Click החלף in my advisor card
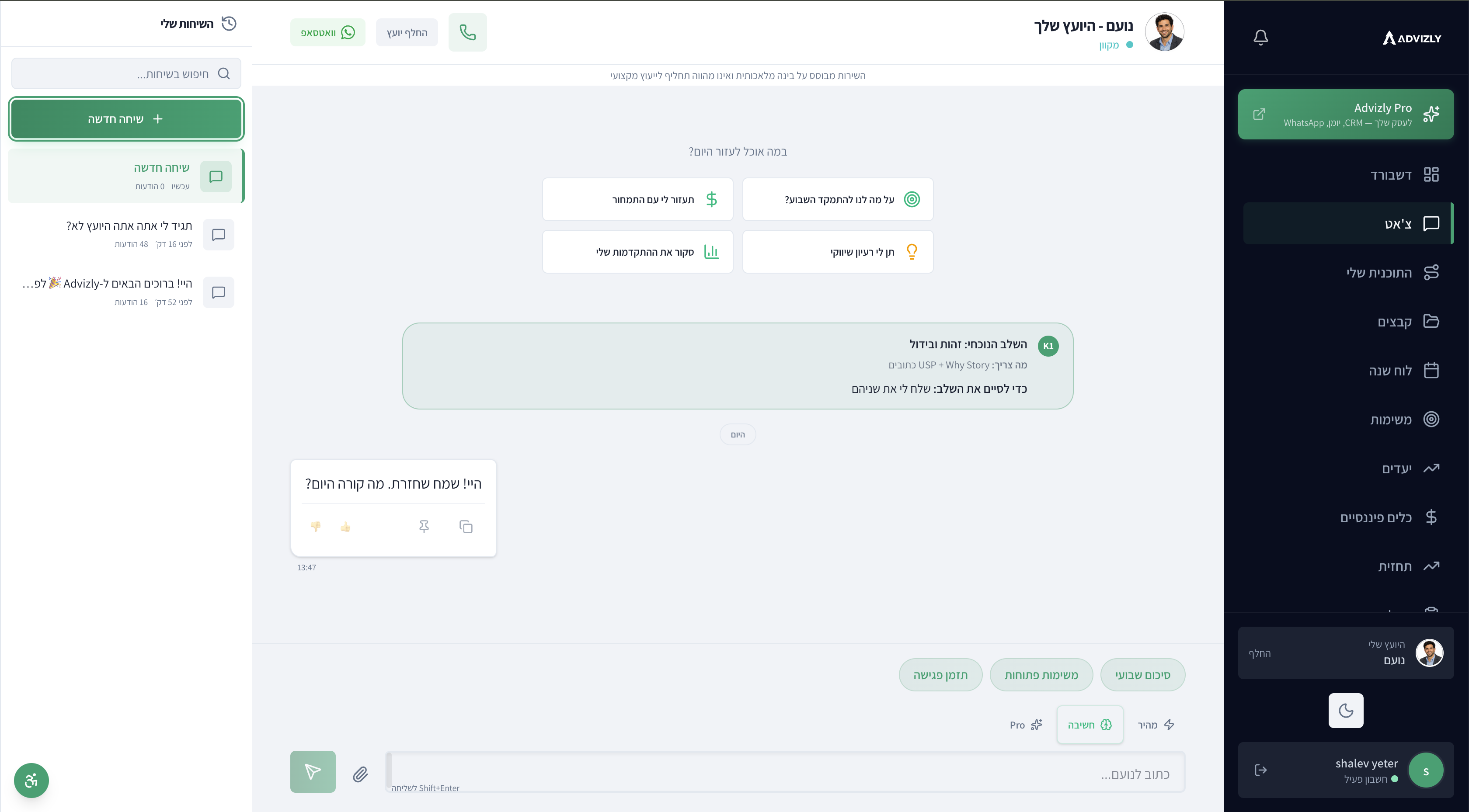The image size is (1469, 812). click(1259, 653)
